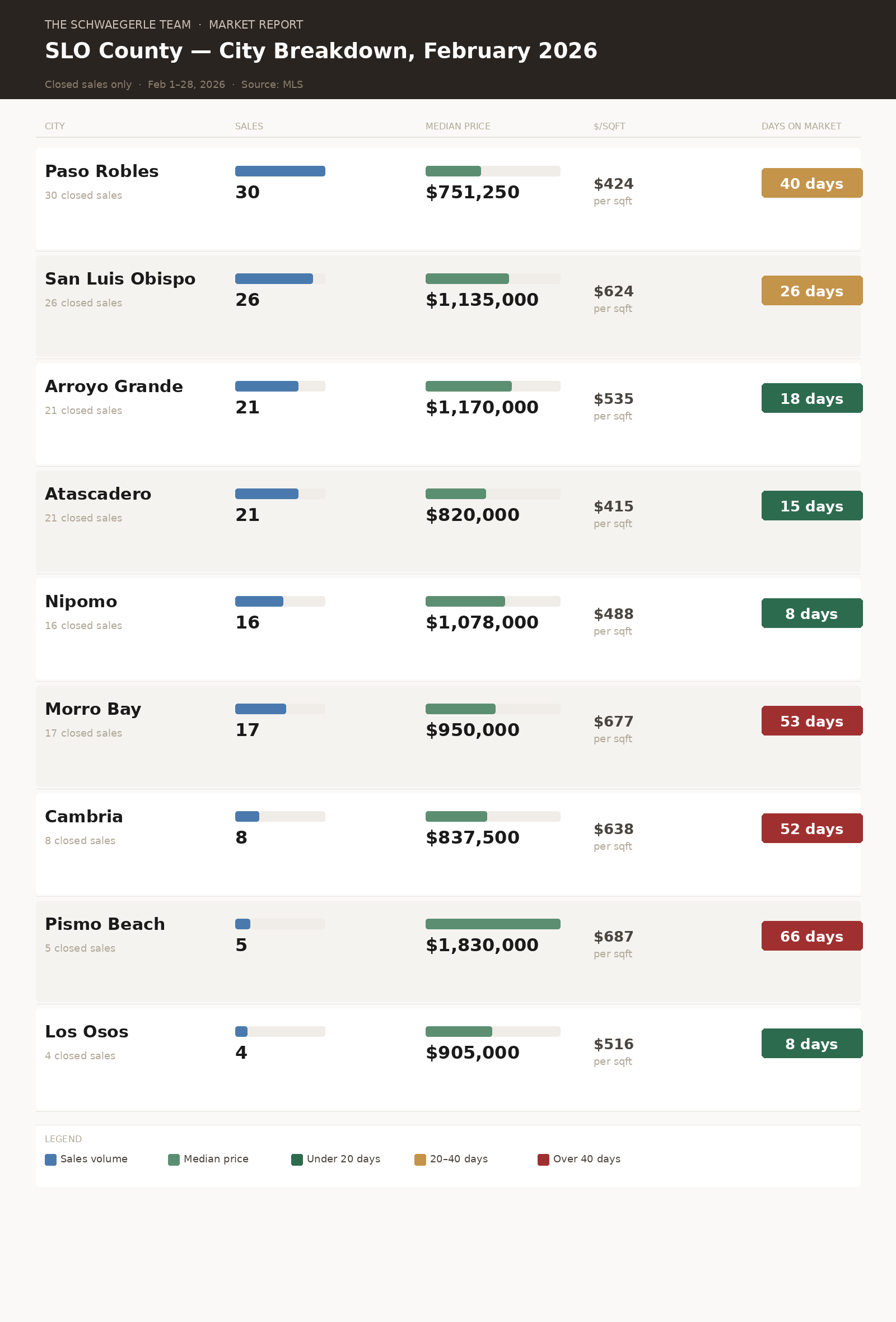This screenshot has width=896, height=1322.
Task: Click the 18 days badge for Arroyo Grande
Action: pos(811,398)
